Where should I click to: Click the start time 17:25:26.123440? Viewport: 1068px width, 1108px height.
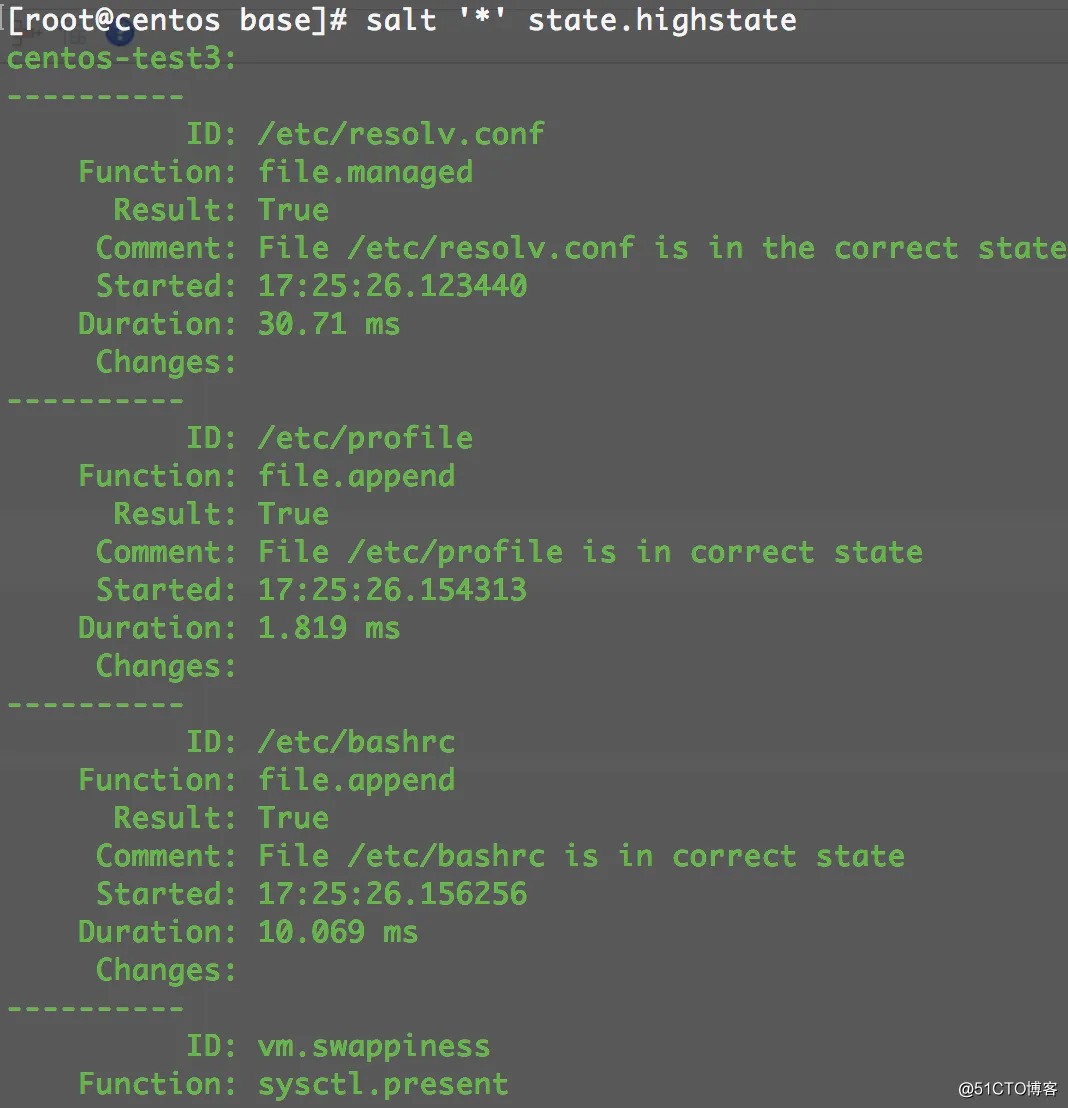click(x=392, y=286)
